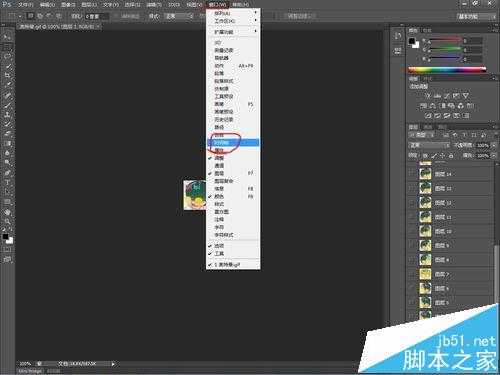
Task: Pick a color from the spectrum ramp
Action: pos(447,70)
